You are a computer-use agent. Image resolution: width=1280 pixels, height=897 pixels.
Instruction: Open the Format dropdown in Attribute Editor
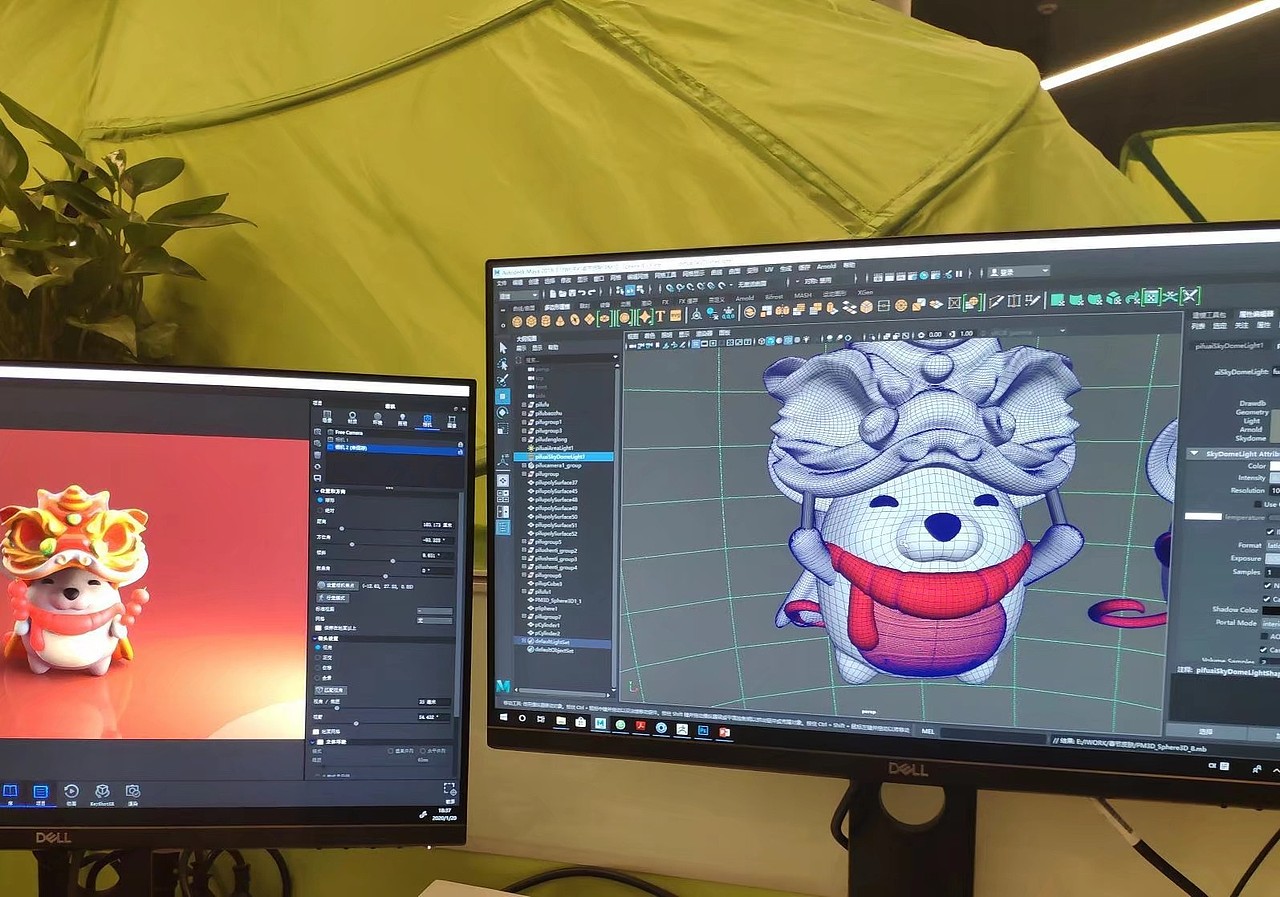(x=1273, y=545)
